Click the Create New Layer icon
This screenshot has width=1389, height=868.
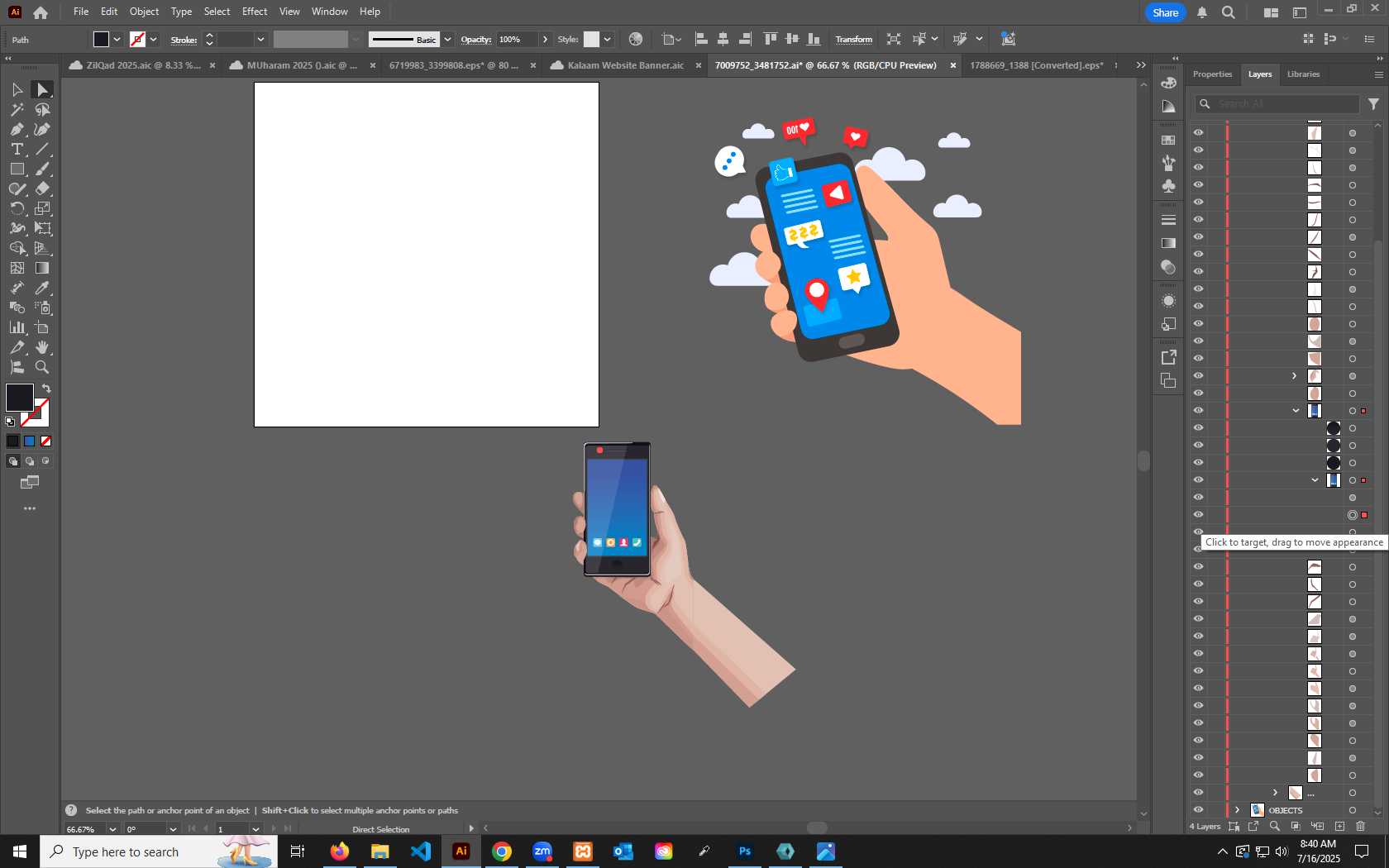click(1339, 826)
